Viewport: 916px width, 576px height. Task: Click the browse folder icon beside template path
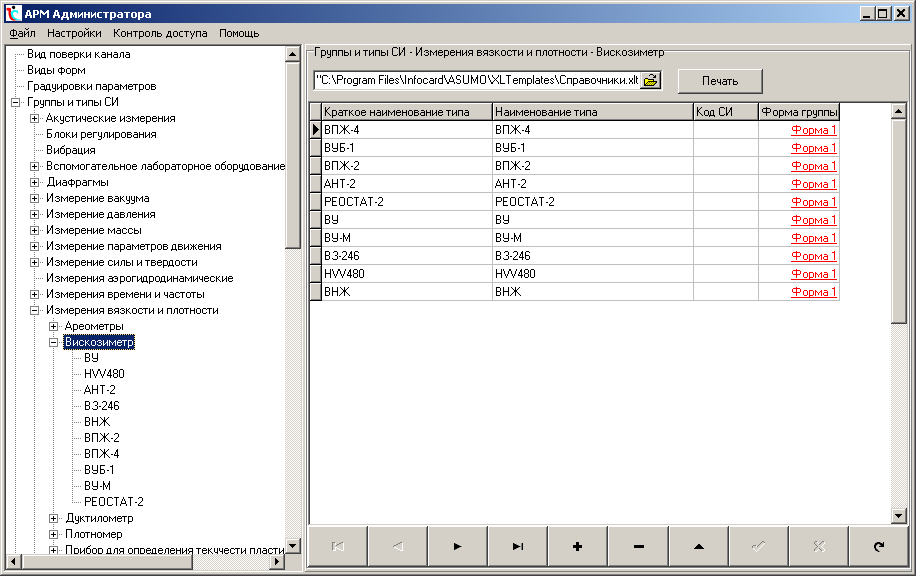pyautogui.click(x=650, y=80)
